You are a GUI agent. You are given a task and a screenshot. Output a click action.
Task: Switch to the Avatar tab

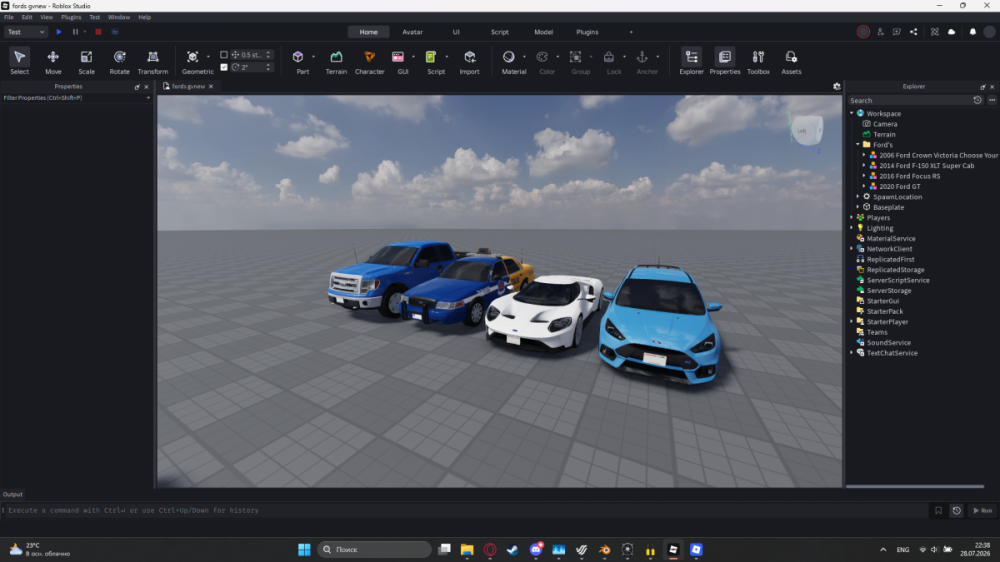pos(413,32)
